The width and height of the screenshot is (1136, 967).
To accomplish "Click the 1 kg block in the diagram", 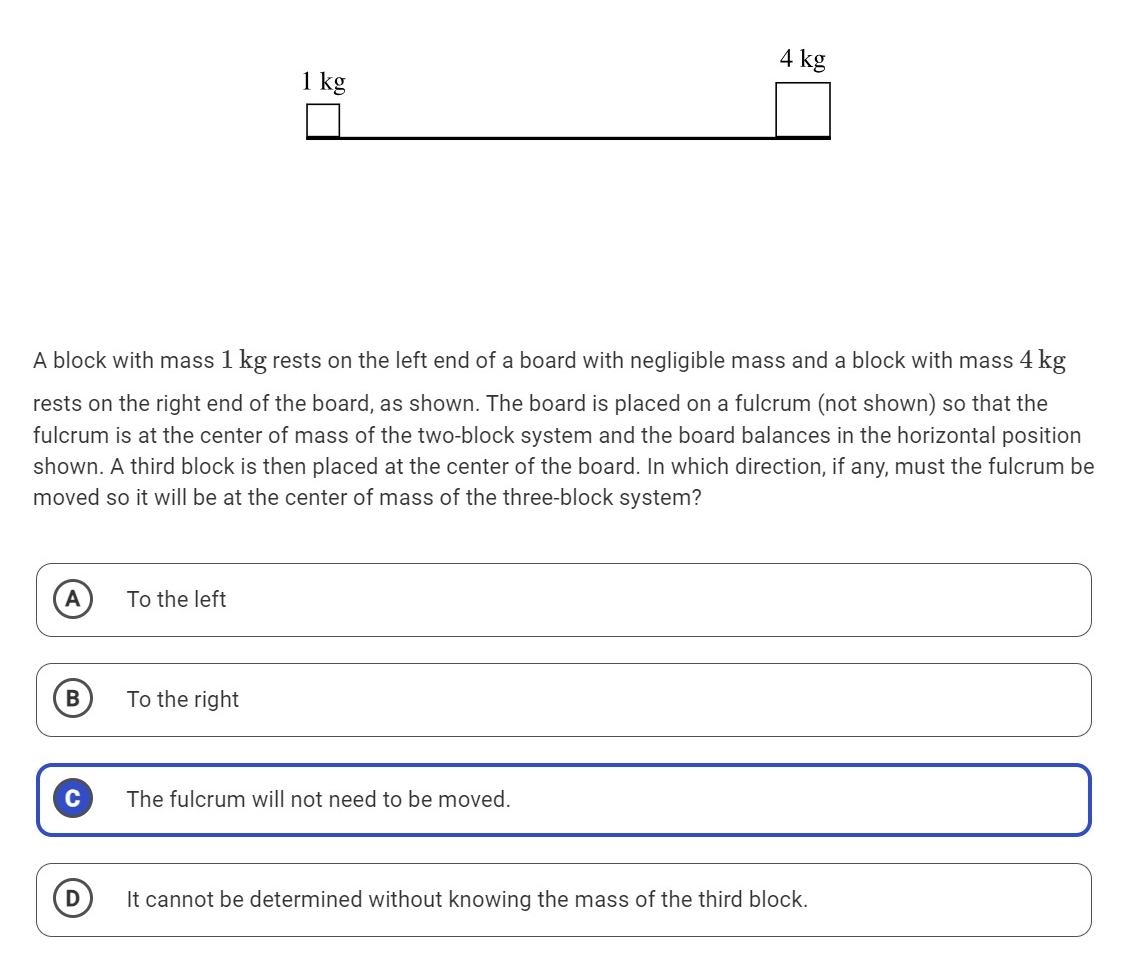I will tap(322, 120).
